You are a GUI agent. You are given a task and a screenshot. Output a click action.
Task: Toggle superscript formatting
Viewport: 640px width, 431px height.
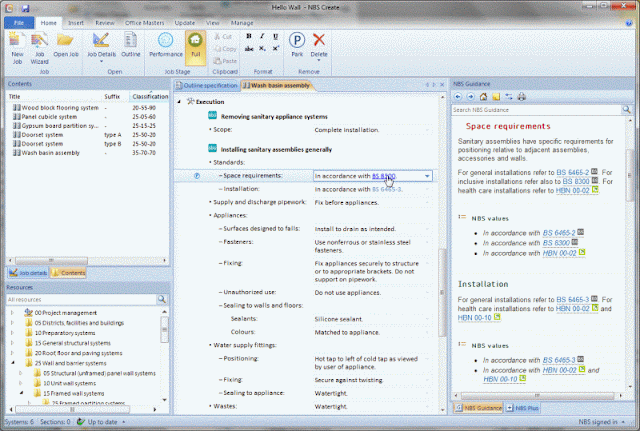(x=276, y=49)
